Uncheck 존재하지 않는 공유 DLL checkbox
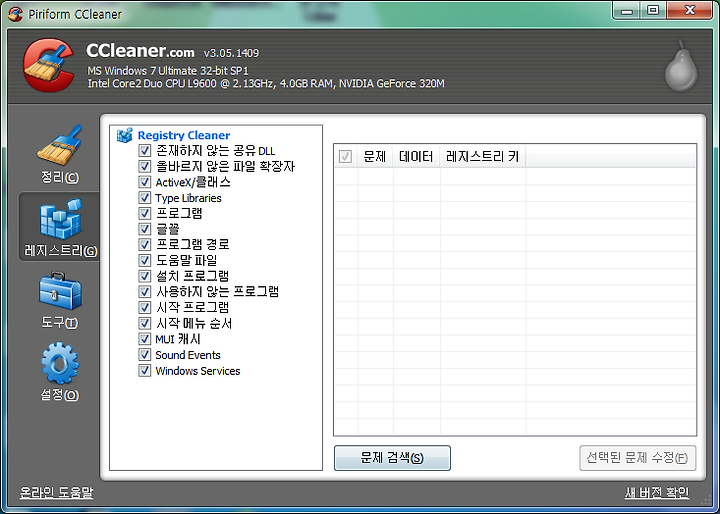Image resolution: width=720 pixels, height=514 pixels. tap(145, 150)
